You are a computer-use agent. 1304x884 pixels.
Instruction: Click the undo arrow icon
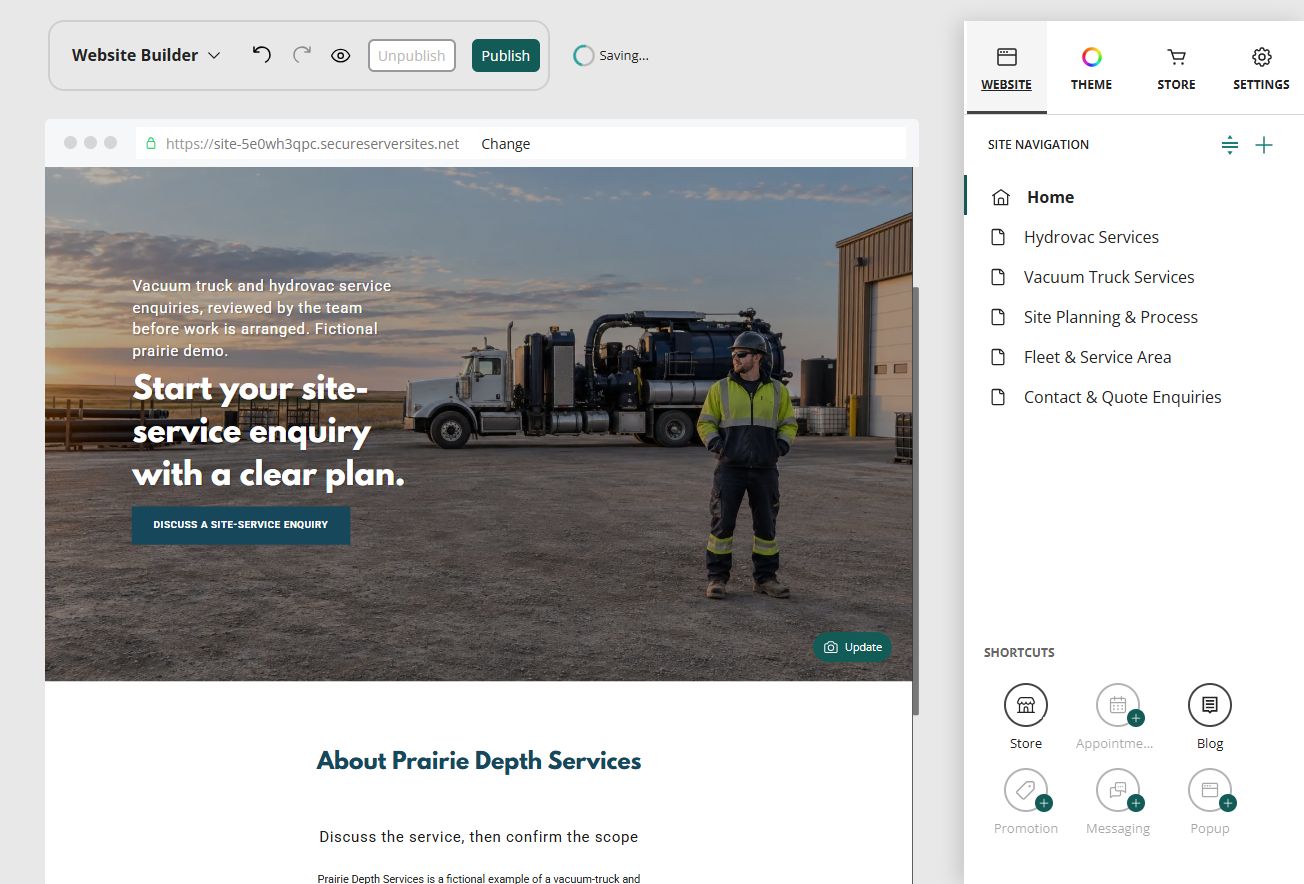[x=262, y=55]
